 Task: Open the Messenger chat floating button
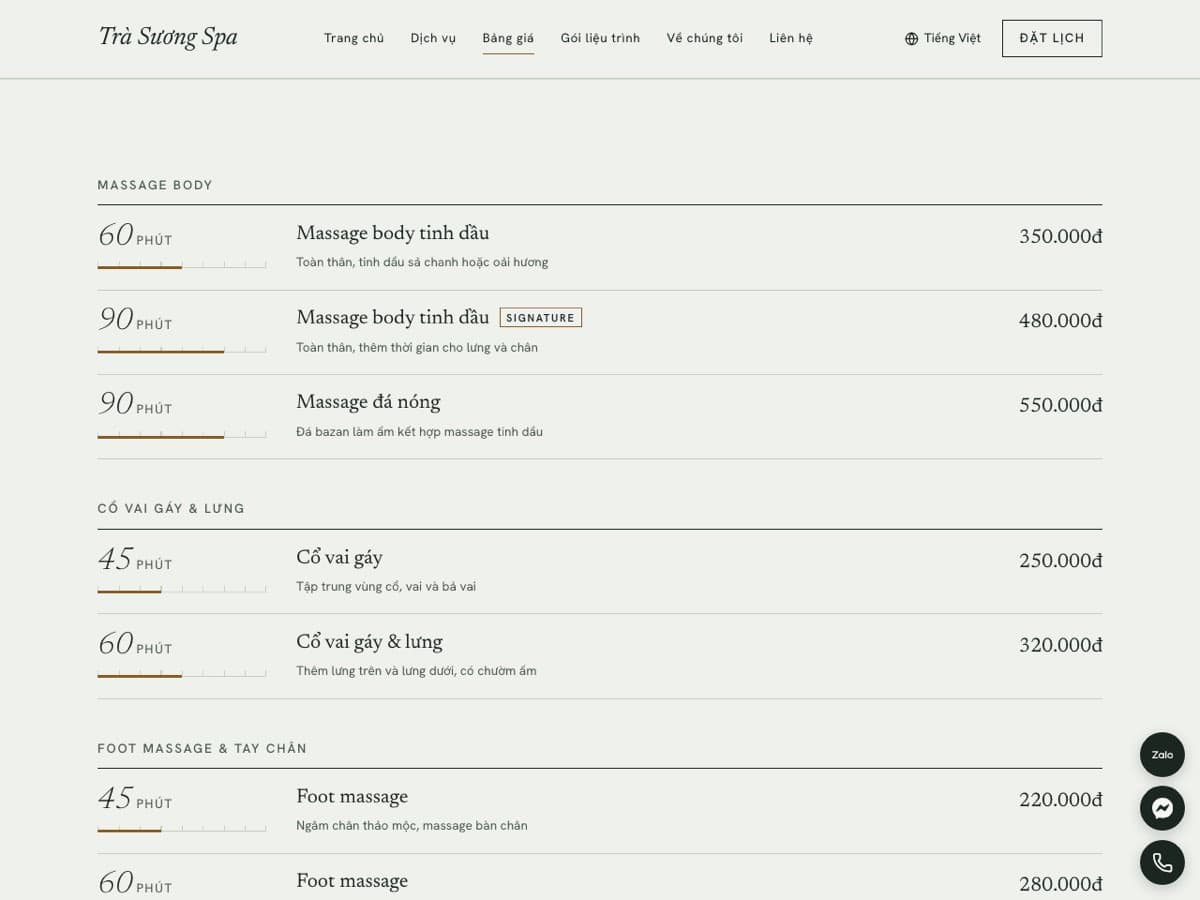[1162, 808]
